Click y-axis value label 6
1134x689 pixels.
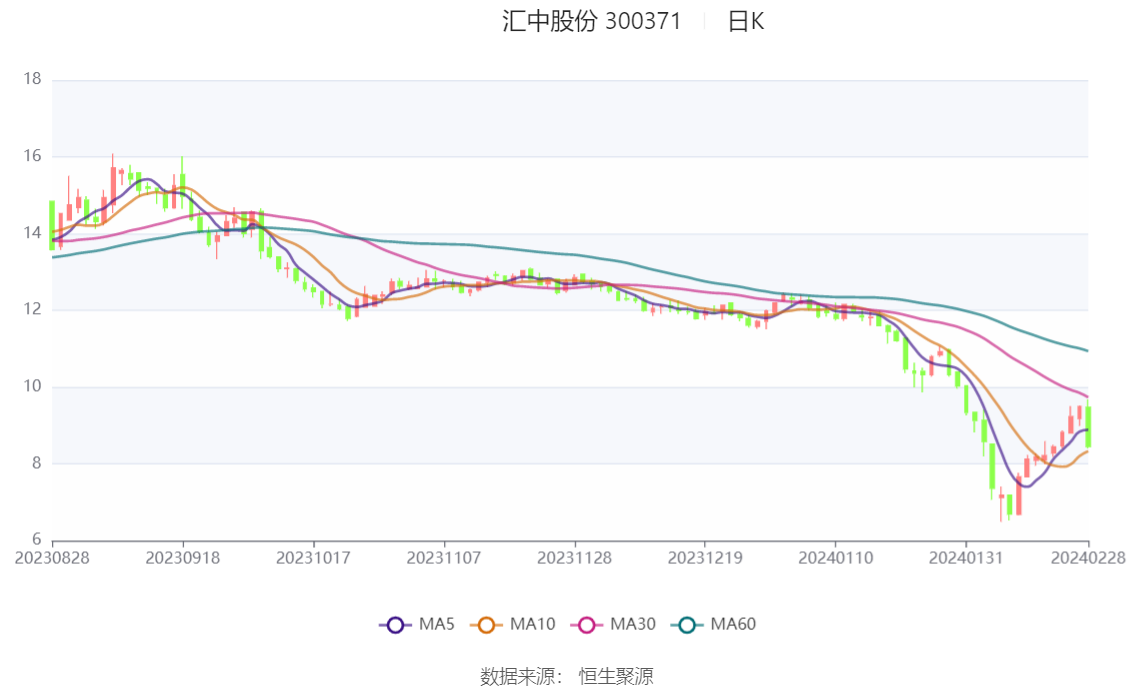36,539
